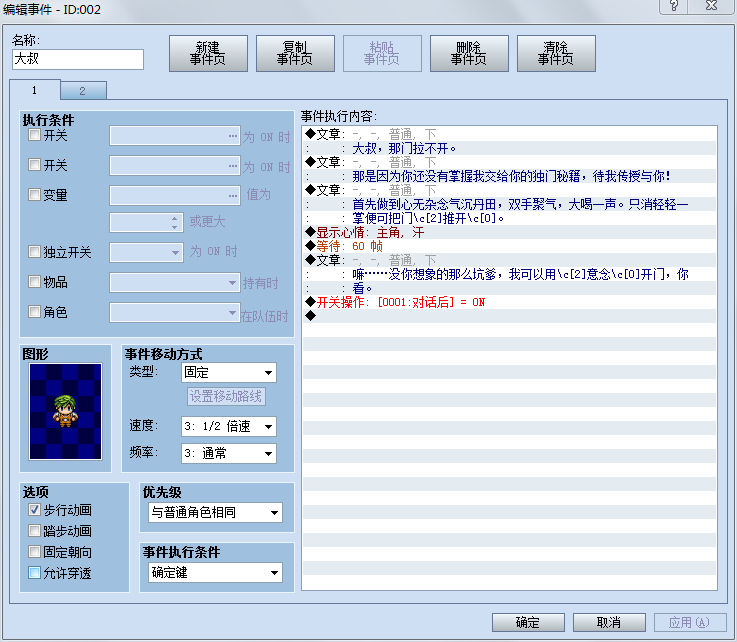Check the 角色 condition checkbox
Screen dimensions: 737x642
pyautogui.click(x=34, y=312)
